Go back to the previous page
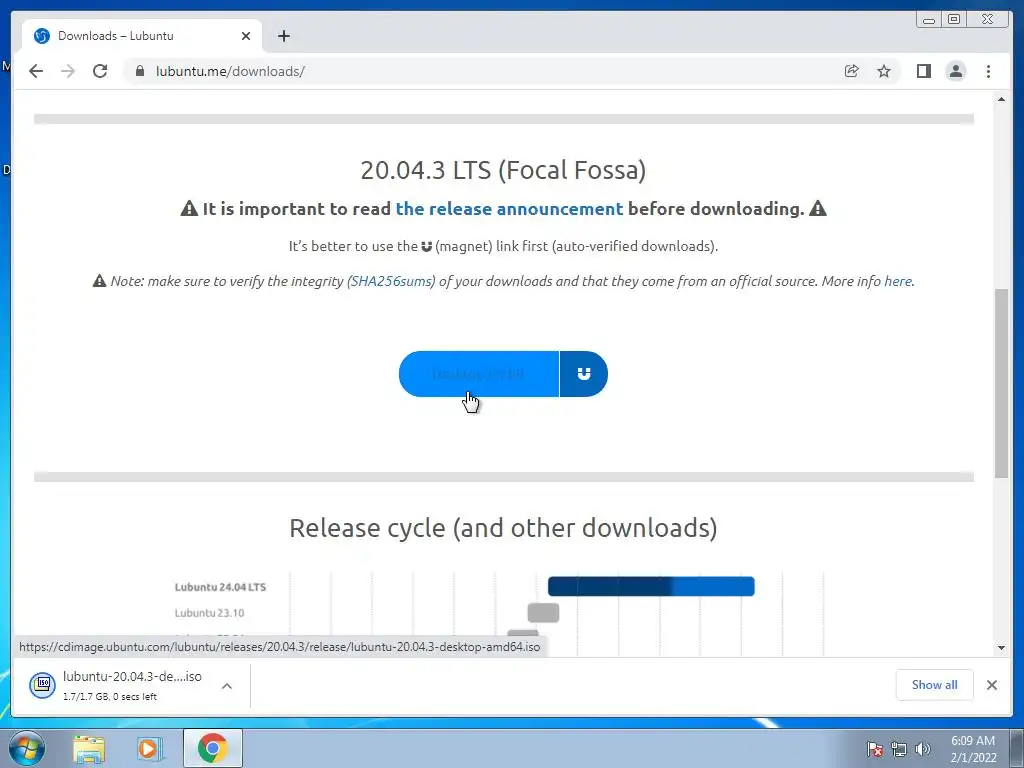This screenshot has width=1024, height=768. [x=36, y=71]
